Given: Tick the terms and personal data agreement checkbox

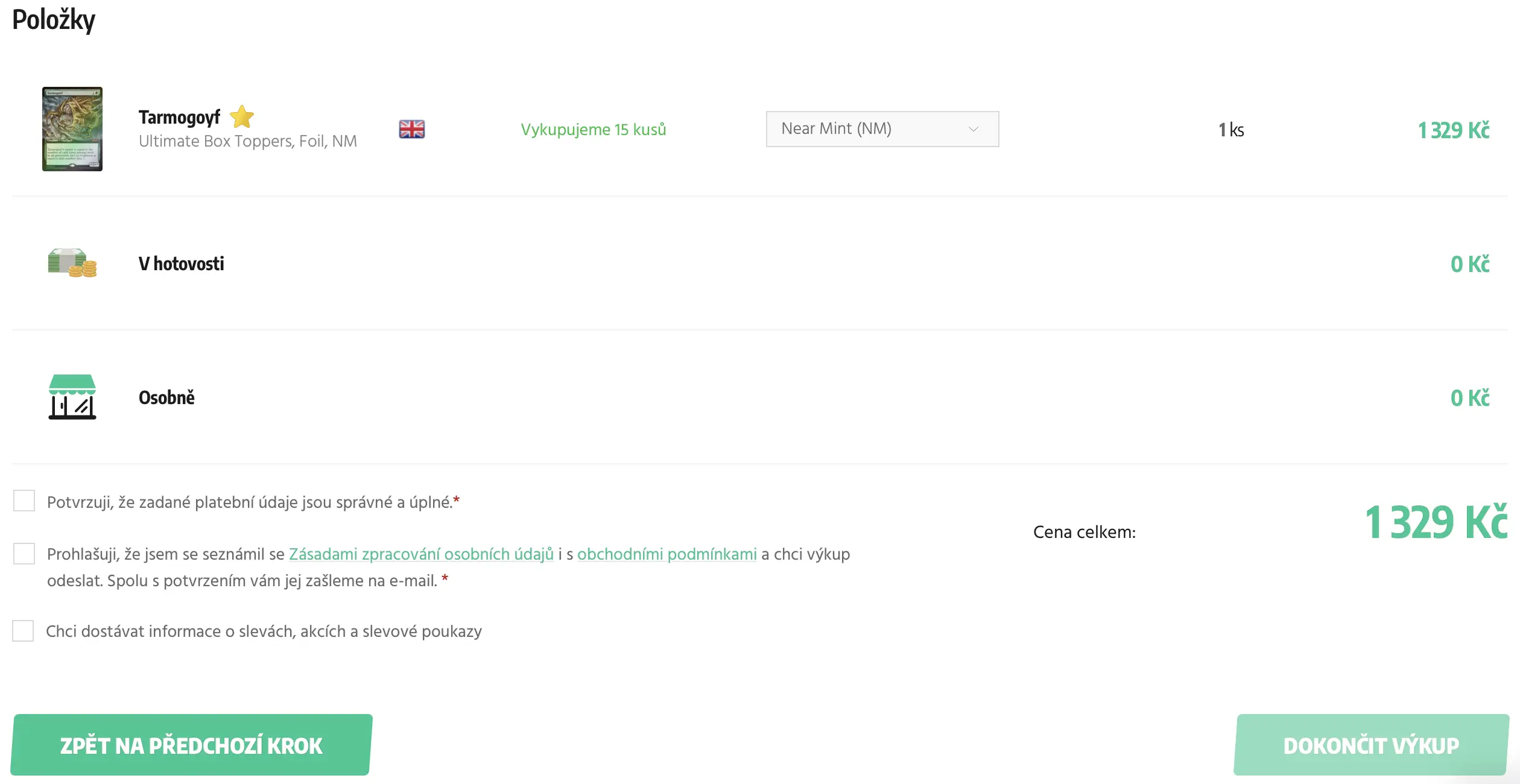Looking at the screenshot, I should point(24,554).
